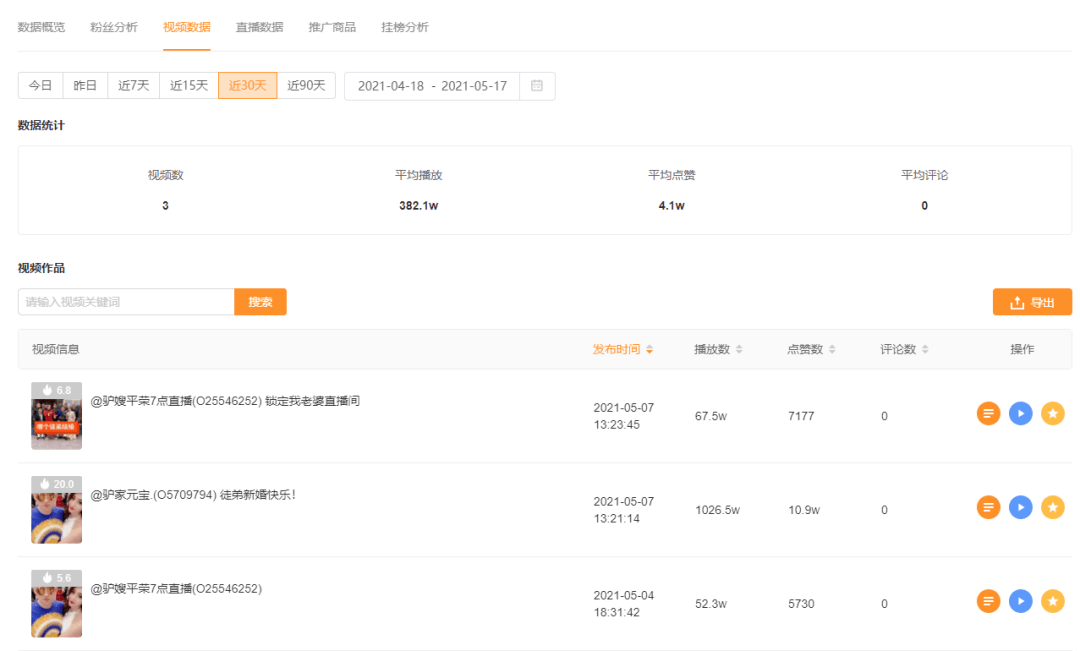1080x651 pixels.
Task: Click the orange 搜索 button
Action: 260,302
